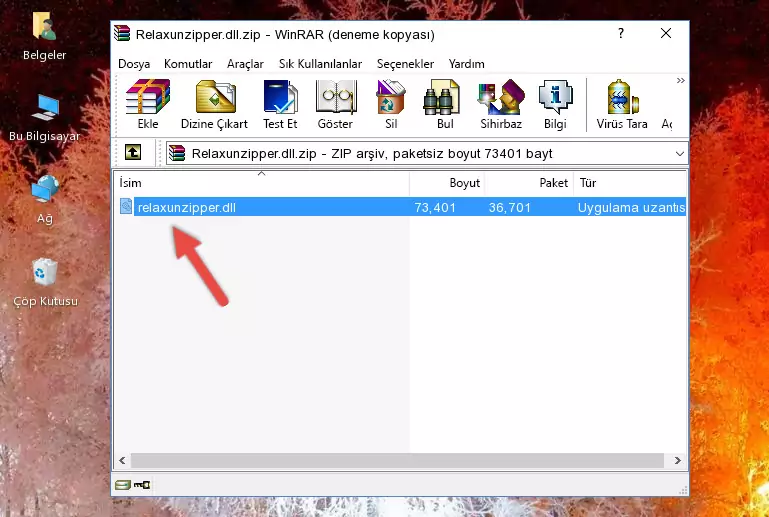The width and height of the screenshot is (769, 517).
Task: Click the WinRAR title bar books icon
Action: [122, 33]
